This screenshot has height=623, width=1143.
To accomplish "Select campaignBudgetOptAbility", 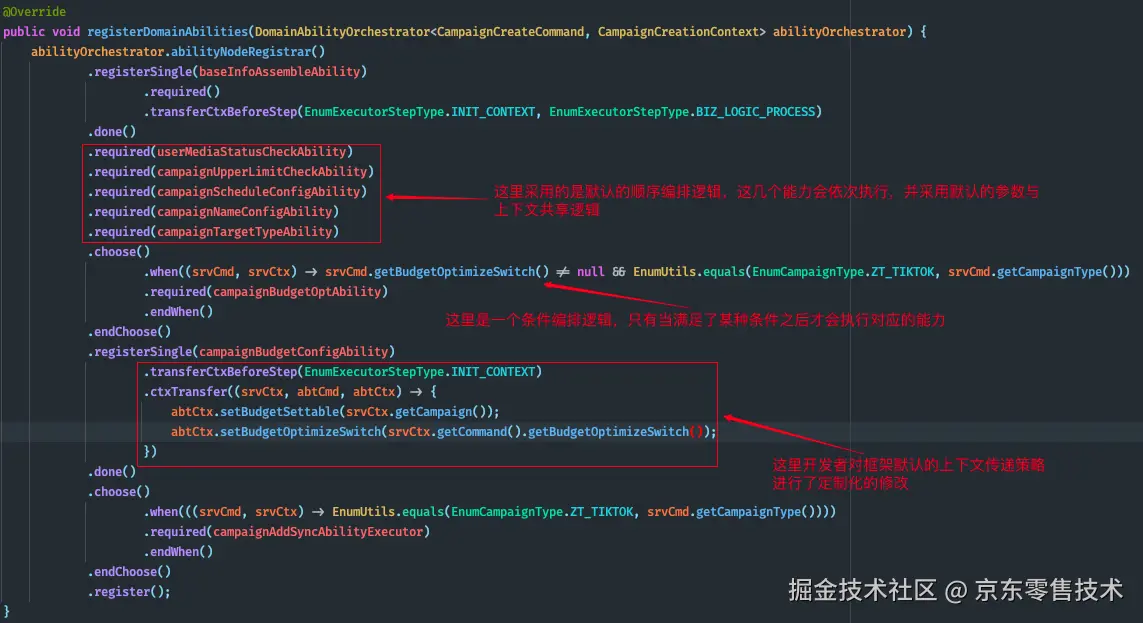I will tap(297, 292).
